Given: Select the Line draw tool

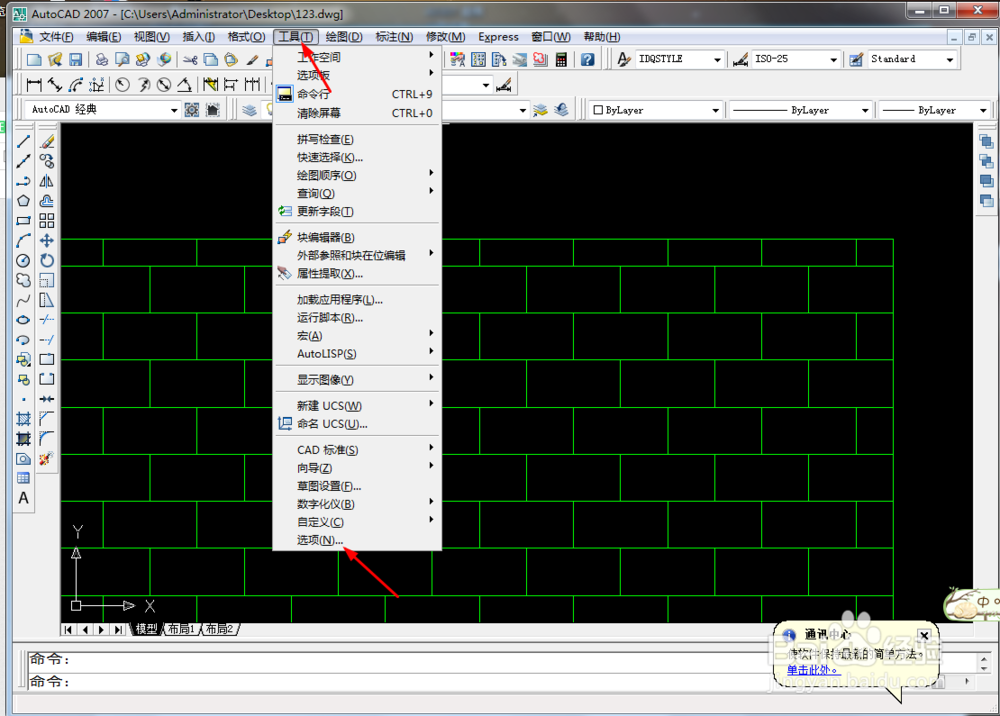Looking at the screenshot, I should click(24, 142).
